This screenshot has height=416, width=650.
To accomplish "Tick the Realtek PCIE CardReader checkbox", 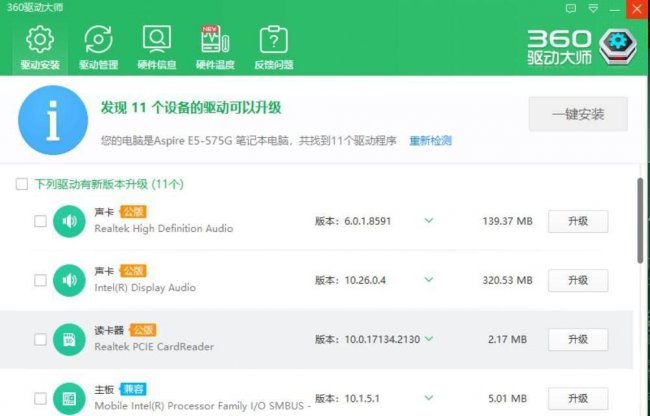I will tap(40, 339).
